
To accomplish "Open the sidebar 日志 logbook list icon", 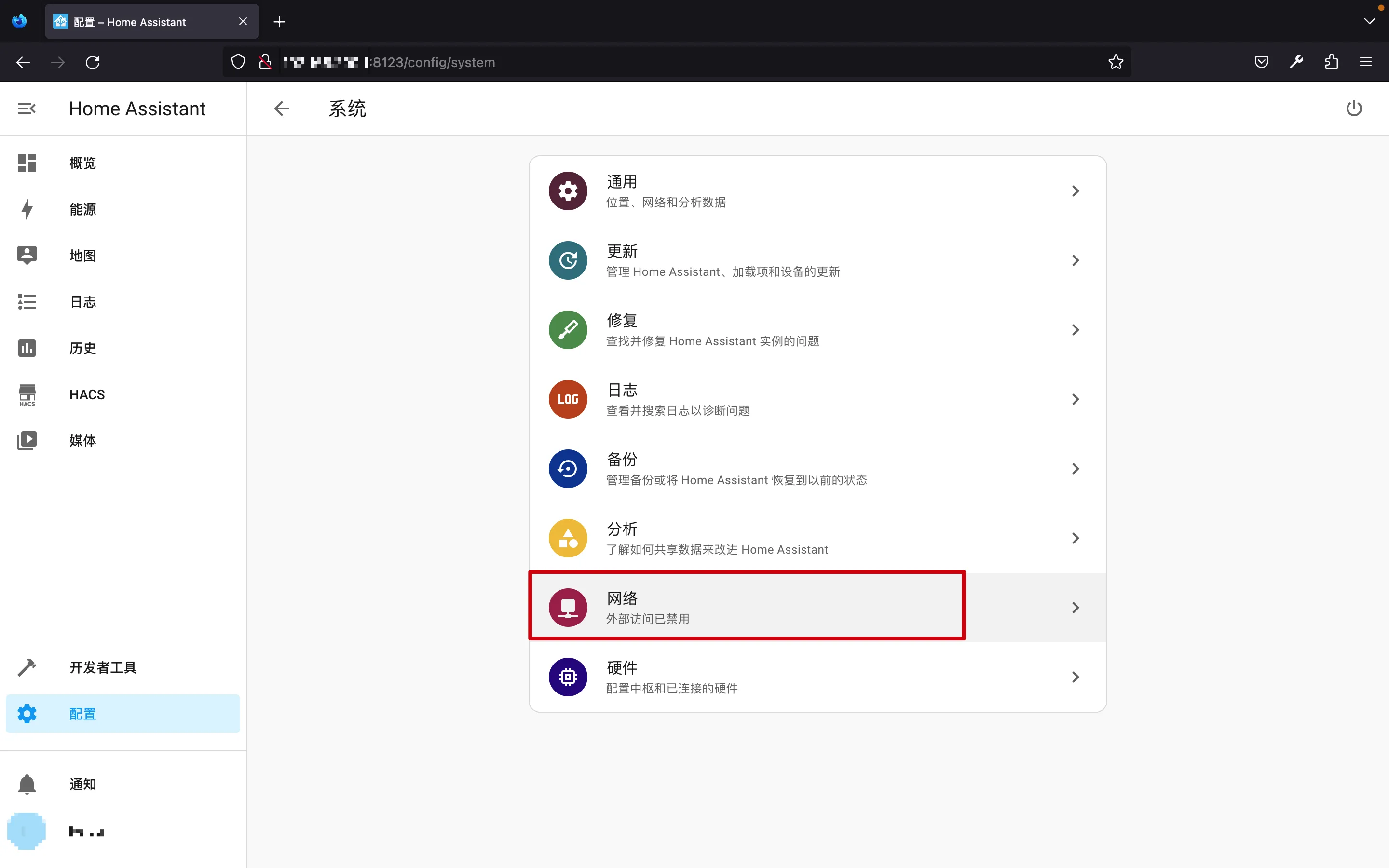I will click(x=27, y=302).
